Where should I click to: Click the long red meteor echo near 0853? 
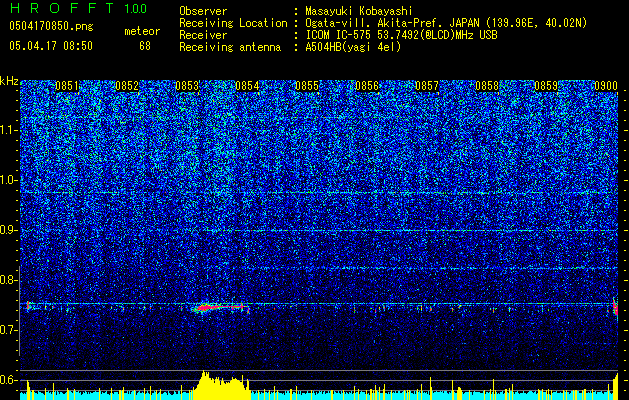221,308
